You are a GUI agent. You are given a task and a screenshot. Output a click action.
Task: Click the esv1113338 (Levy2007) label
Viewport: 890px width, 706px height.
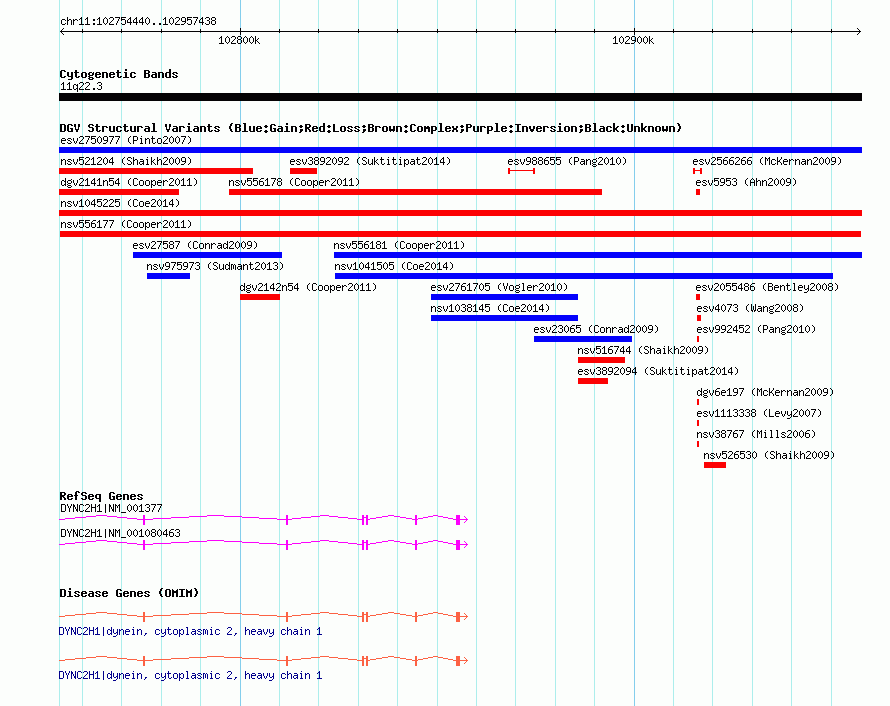coord(759,413)
